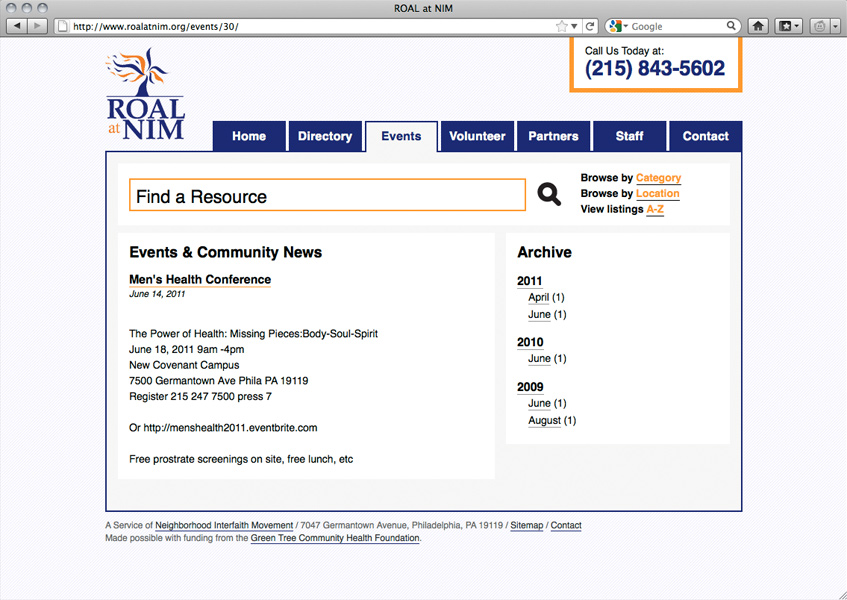Click the phone number (215) 843-5602
The height and width of the screenshot is (600, 847).
click(655, 69)
